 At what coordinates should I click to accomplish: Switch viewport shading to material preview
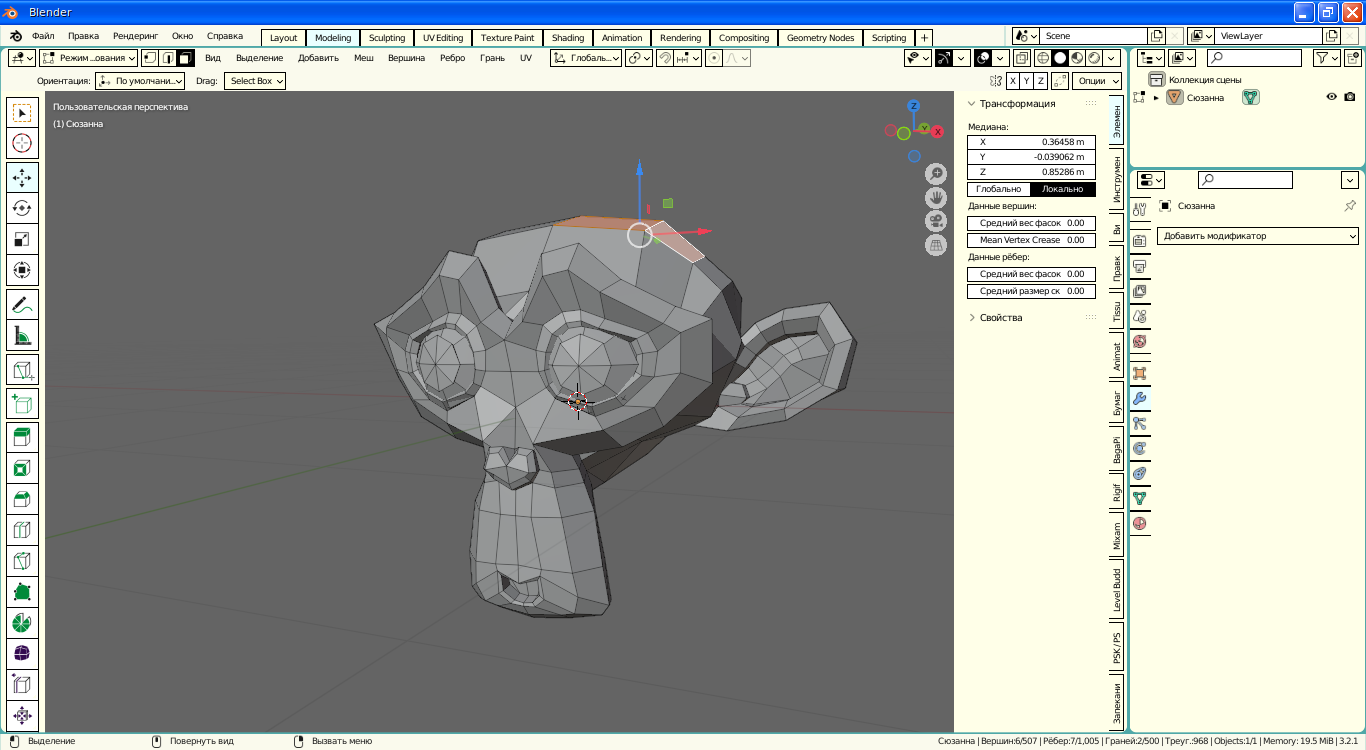pyautogui.click(x=1077, y=58)
